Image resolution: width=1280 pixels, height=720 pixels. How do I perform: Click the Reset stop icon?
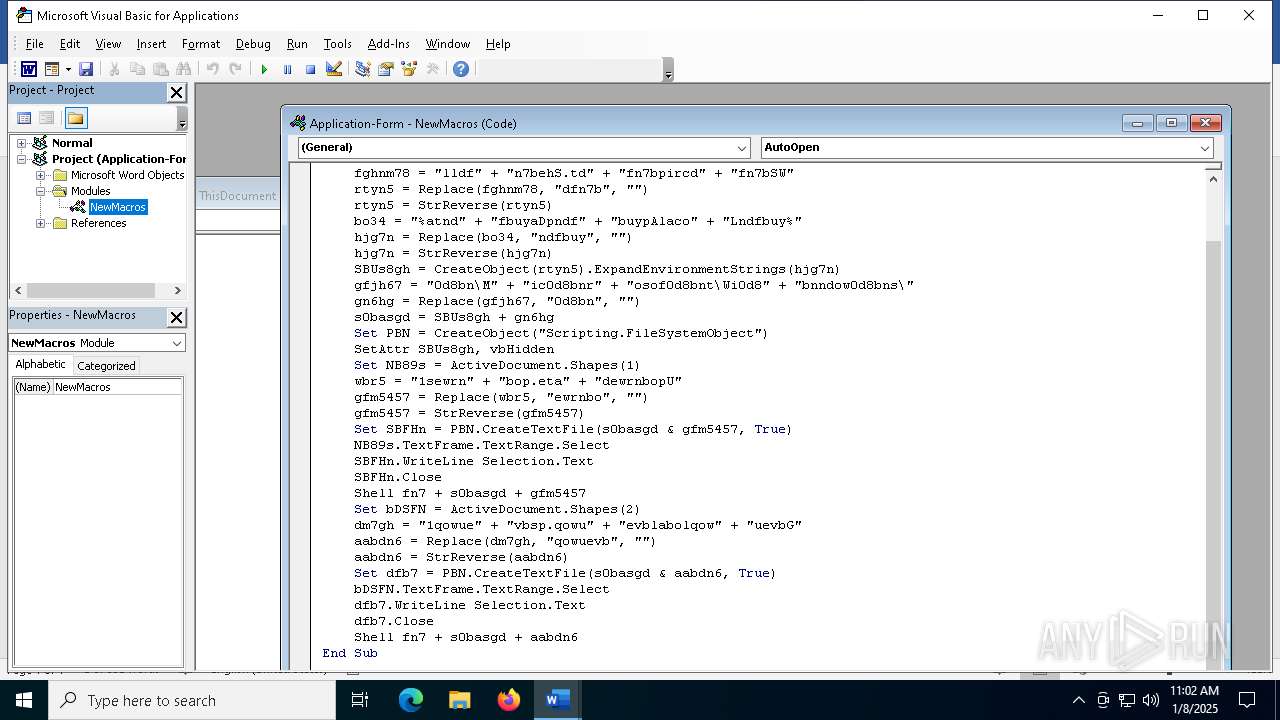coord(310,69)
